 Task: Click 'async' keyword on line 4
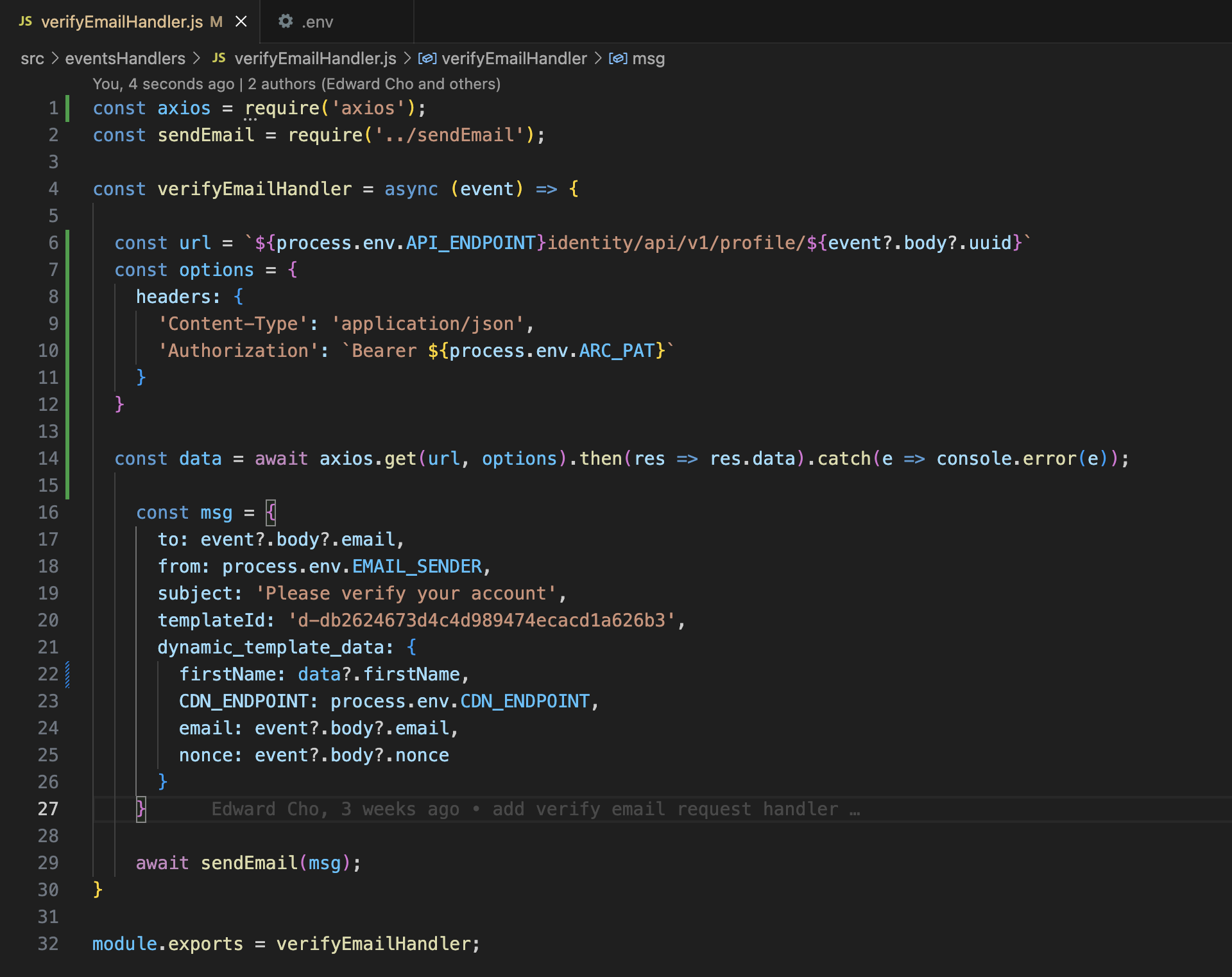click(x=411, y=189)
